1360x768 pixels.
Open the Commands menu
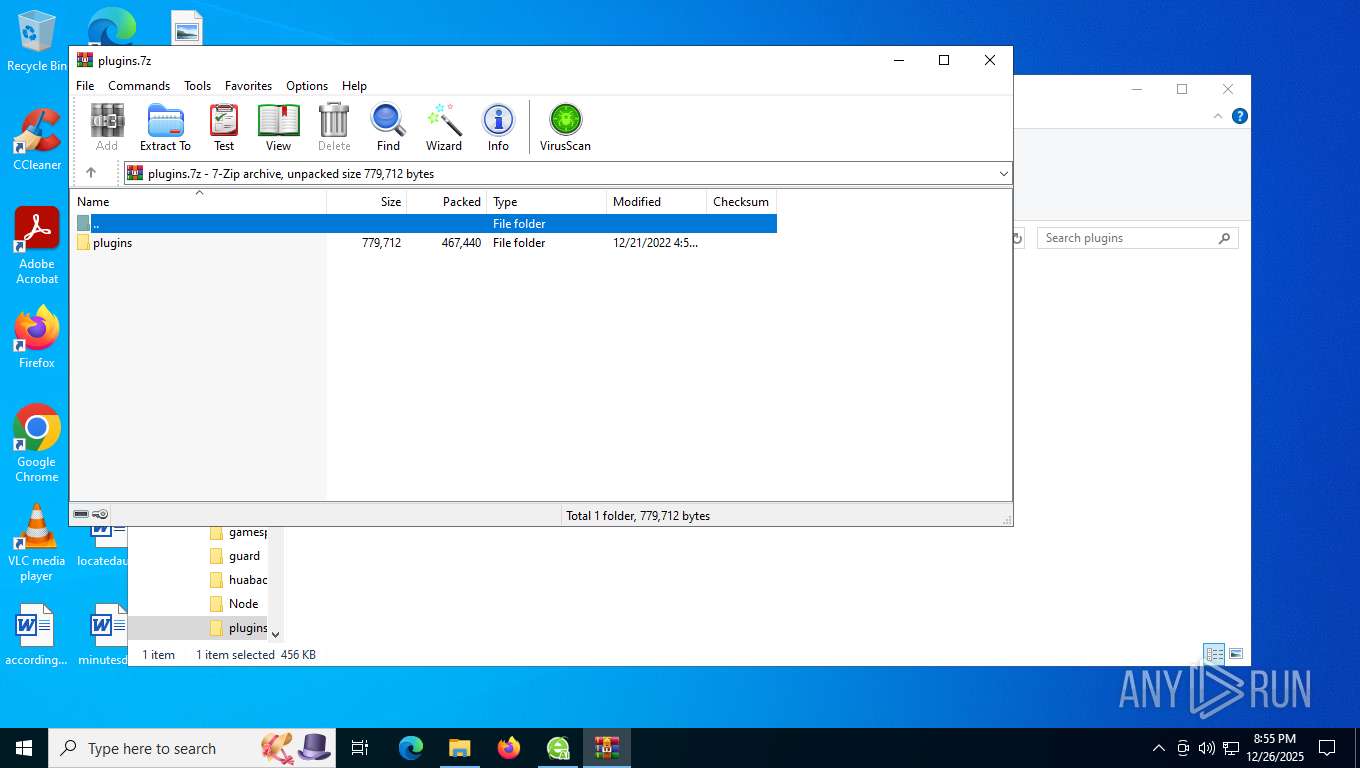point(139,86)
